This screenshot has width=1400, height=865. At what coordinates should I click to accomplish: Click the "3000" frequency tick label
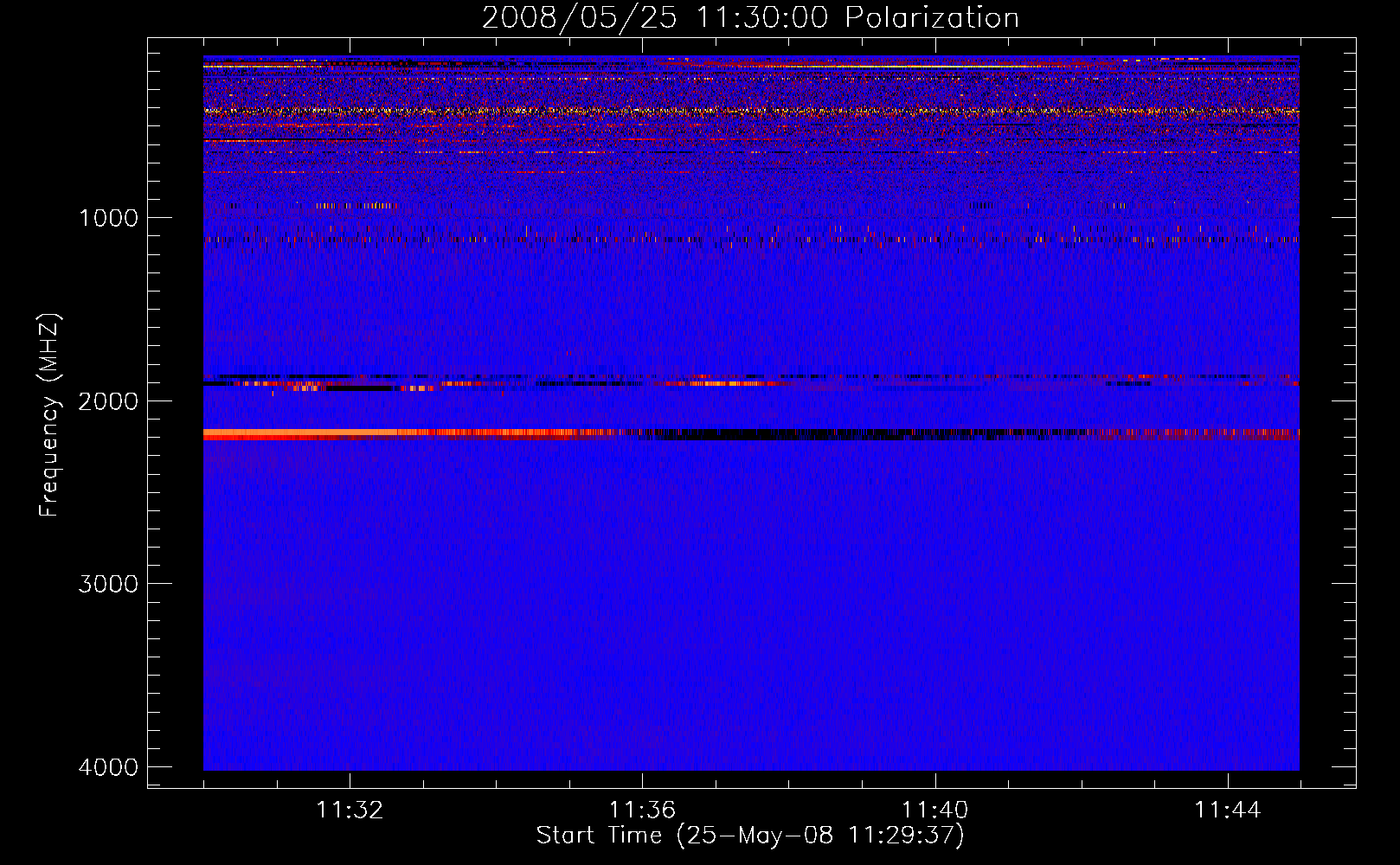[x=108, y=584]
